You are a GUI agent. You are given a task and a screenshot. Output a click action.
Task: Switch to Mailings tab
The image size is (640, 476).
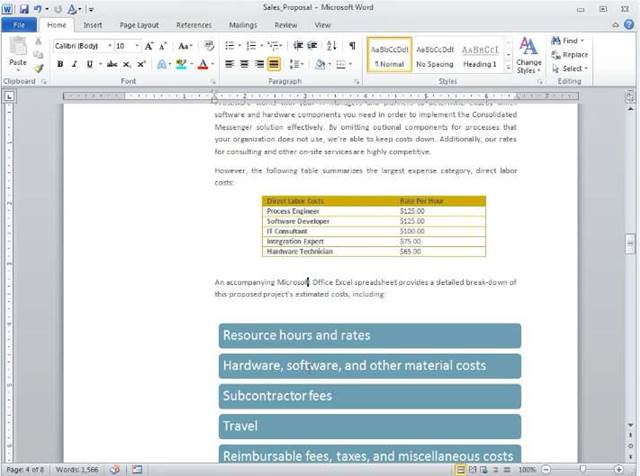[243, 25]
